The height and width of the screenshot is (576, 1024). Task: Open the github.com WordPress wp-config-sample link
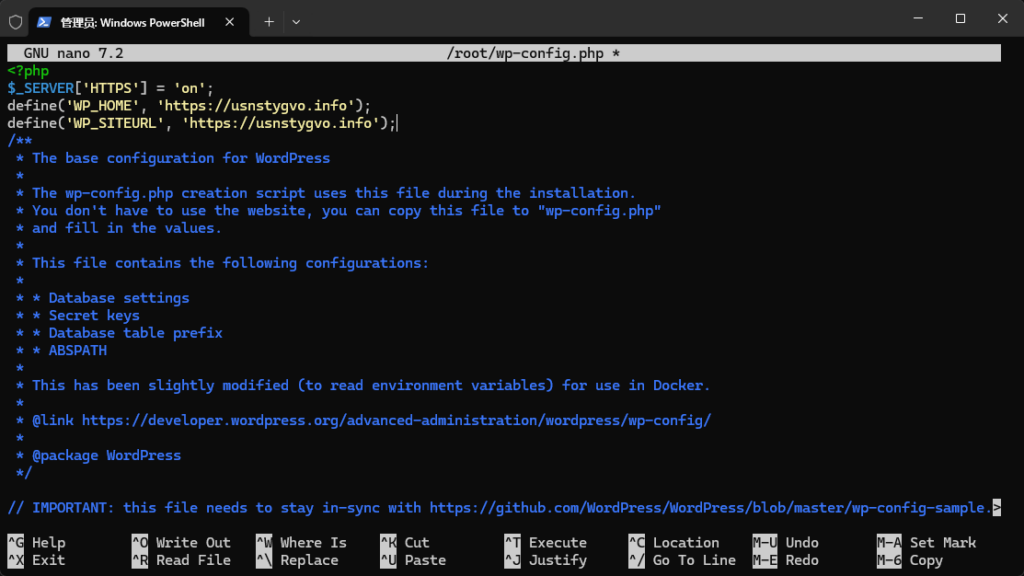(710, 507)
